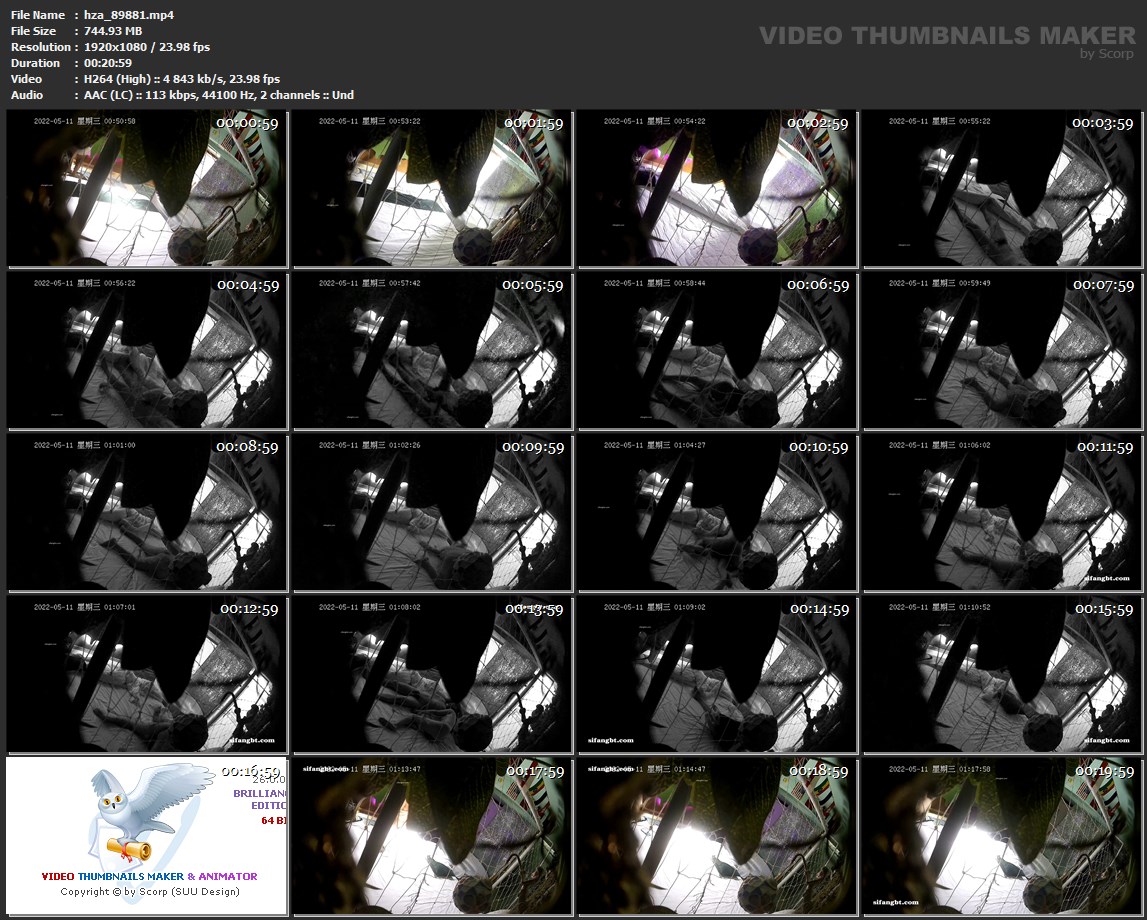Image resolution: width=1147 pixels, height=920 pixels.
Task: Choose the frame labeled 00:07:59
Action: [x=1002, y=351]
